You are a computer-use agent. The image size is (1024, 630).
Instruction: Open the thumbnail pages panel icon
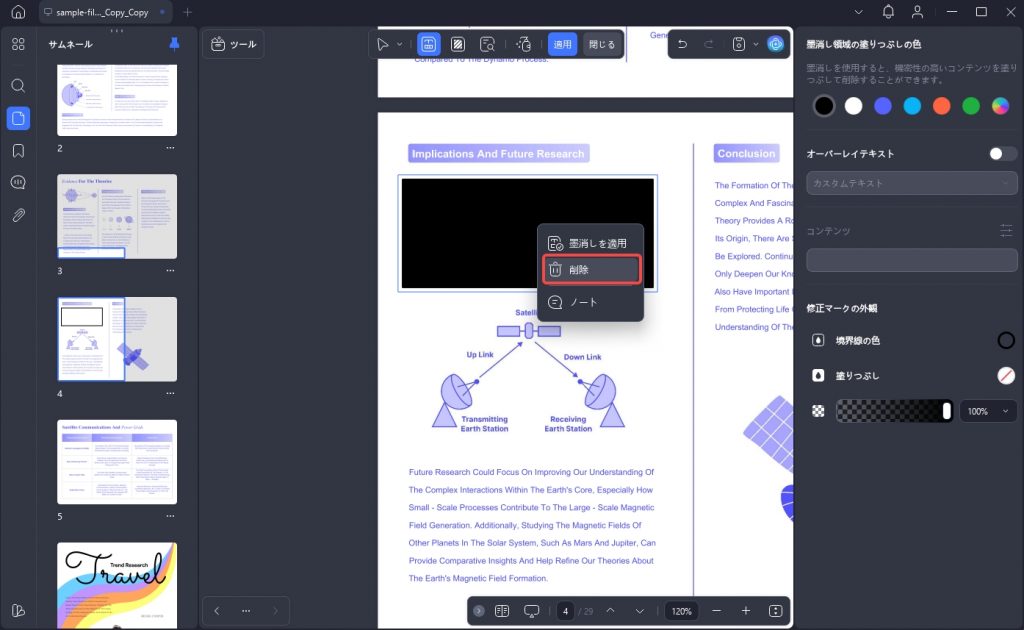18,118
